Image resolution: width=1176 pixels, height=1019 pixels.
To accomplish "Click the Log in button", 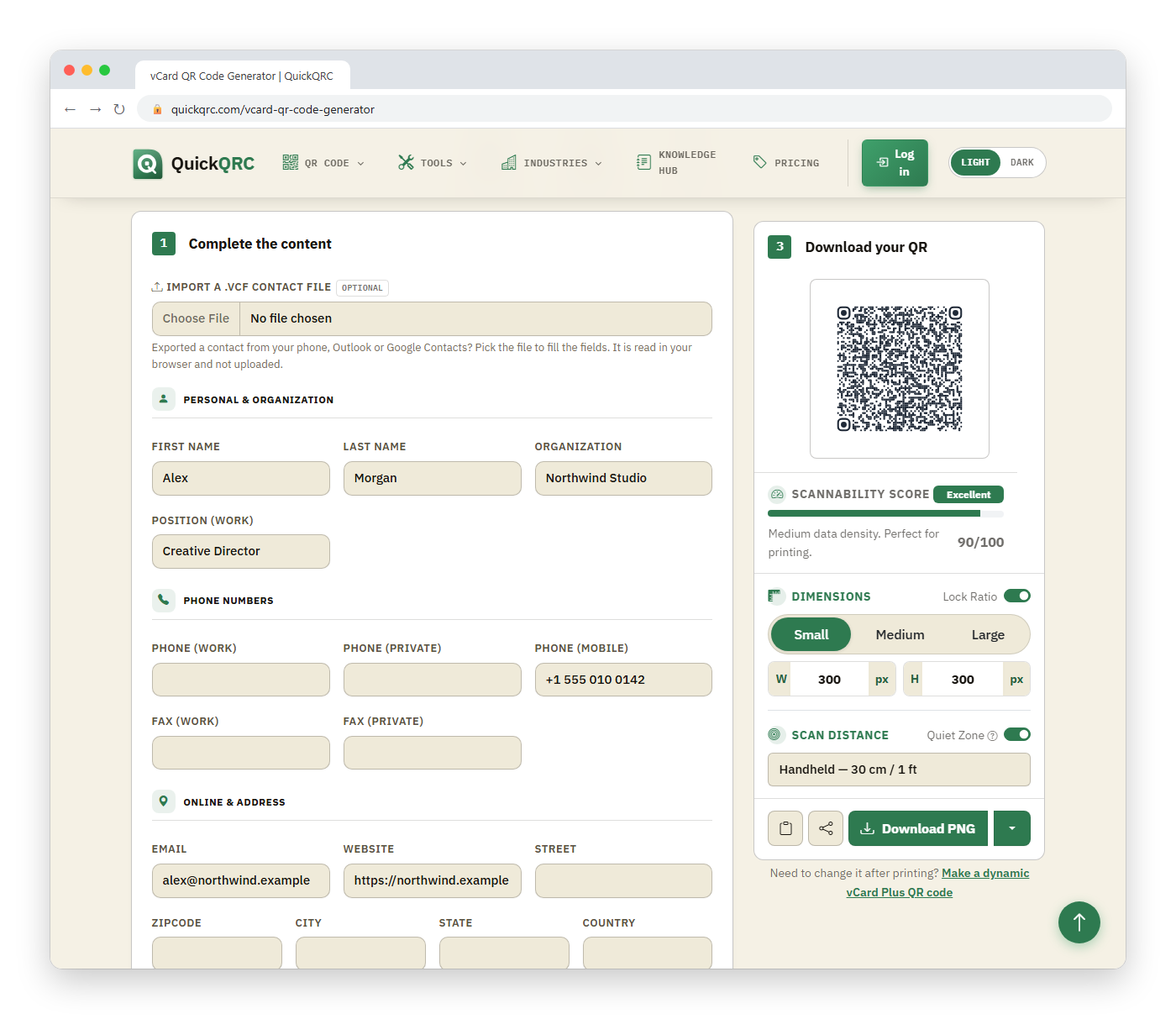I will click(895, 163).
